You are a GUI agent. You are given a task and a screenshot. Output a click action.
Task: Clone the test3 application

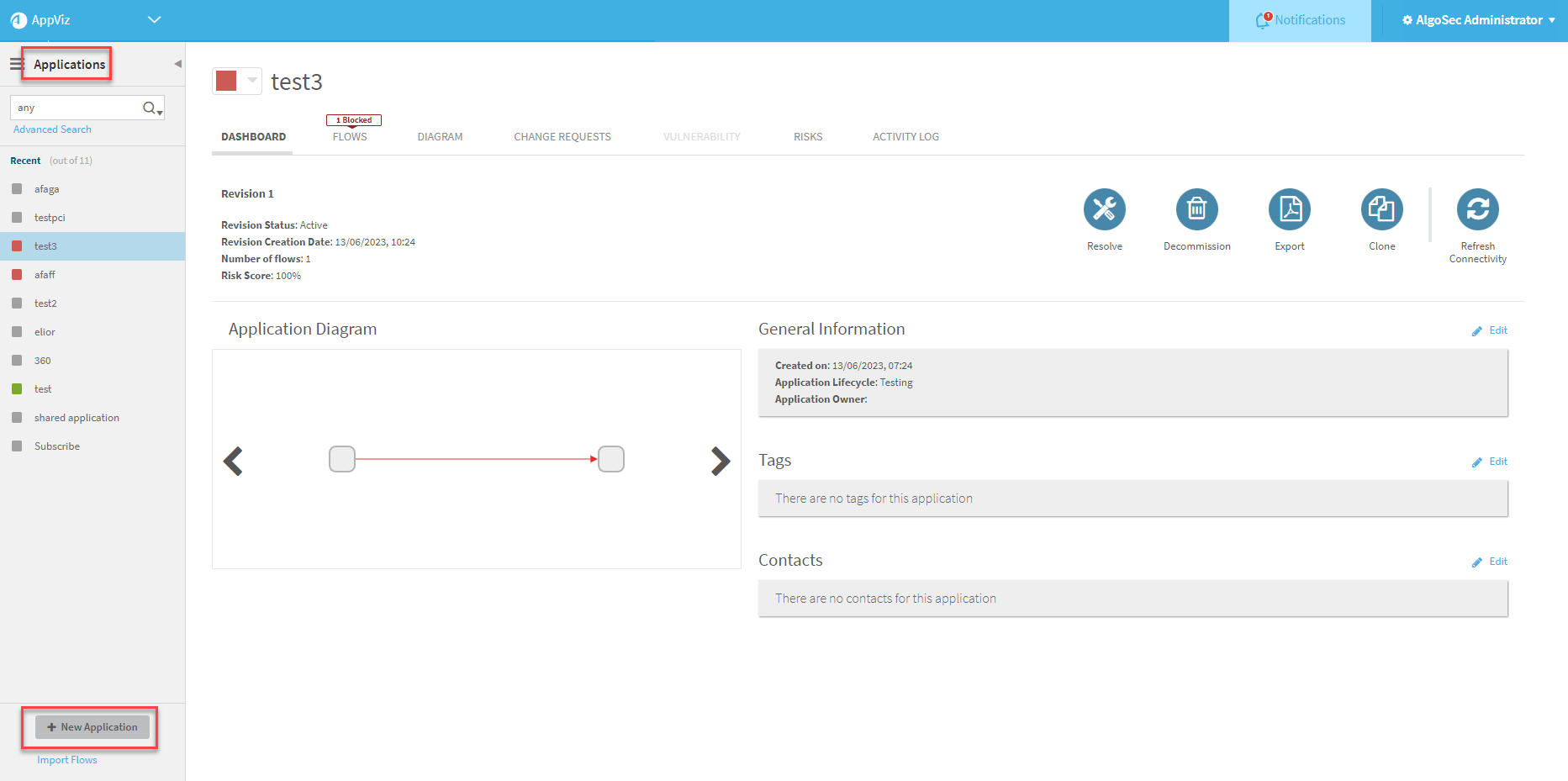click(1381, 209)
